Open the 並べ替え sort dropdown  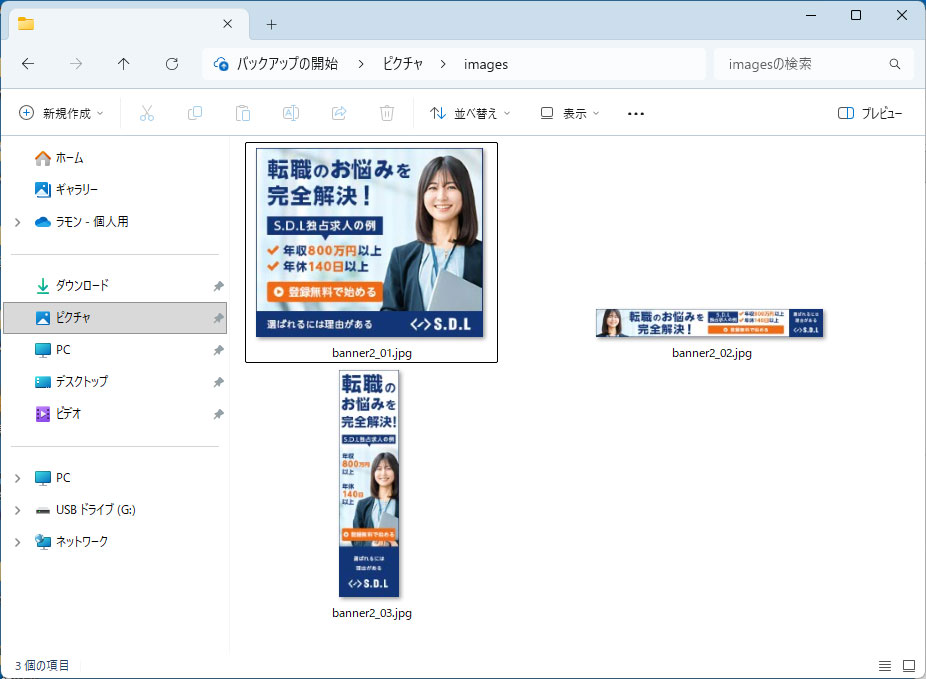470,113
